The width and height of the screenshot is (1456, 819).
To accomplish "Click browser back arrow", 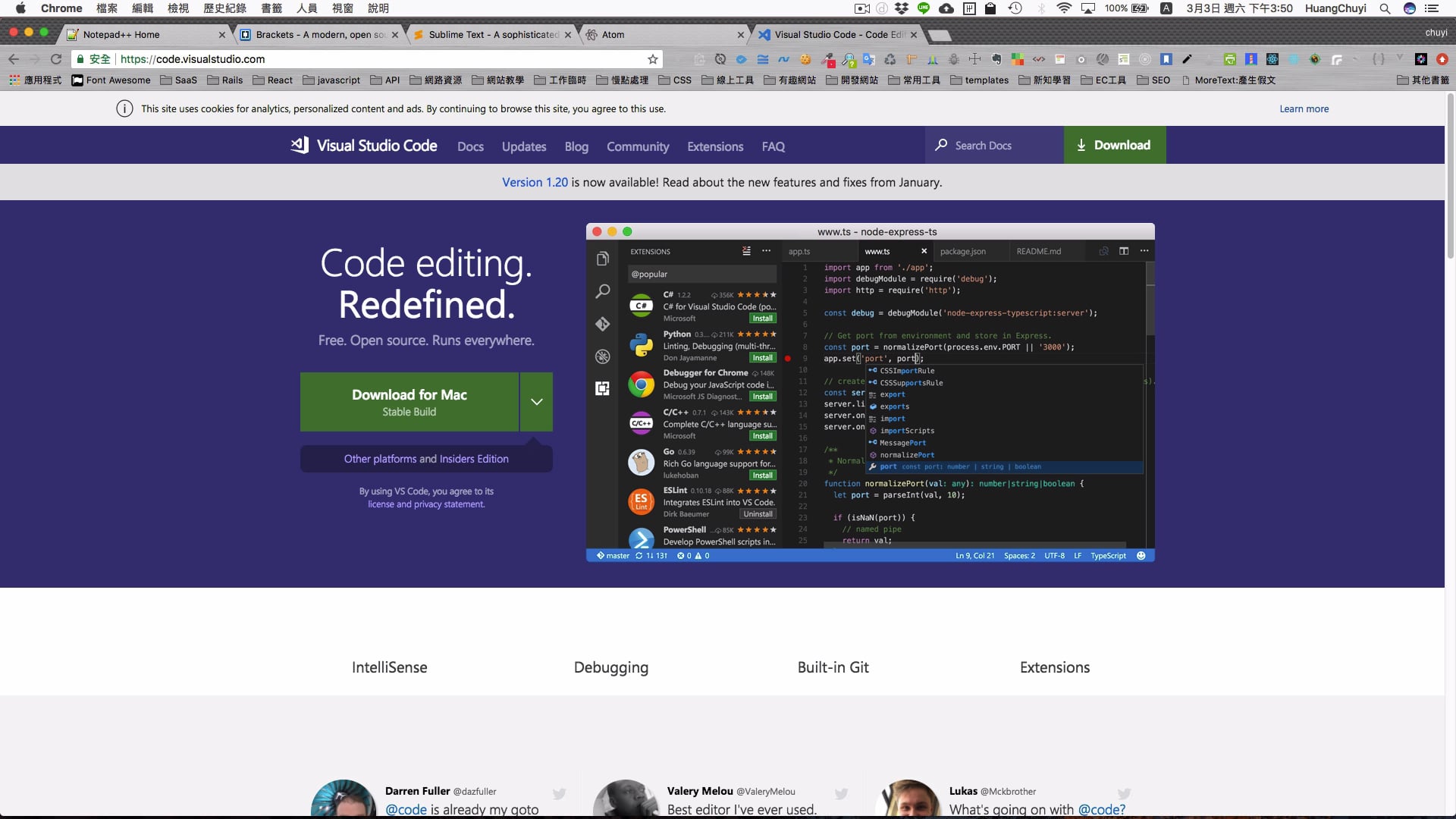I will (14, 59).
